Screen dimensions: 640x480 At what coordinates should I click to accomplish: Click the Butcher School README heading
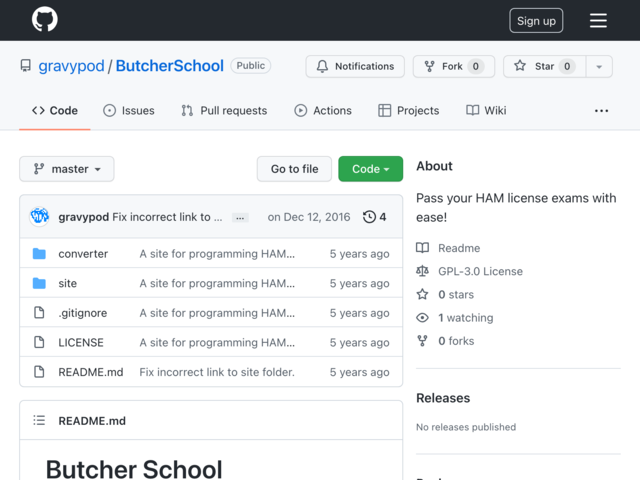click(134, 469)
